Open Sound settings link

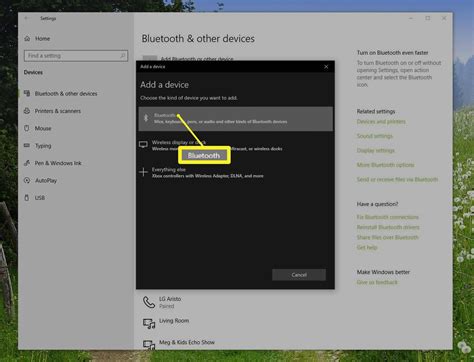point(375,136)
